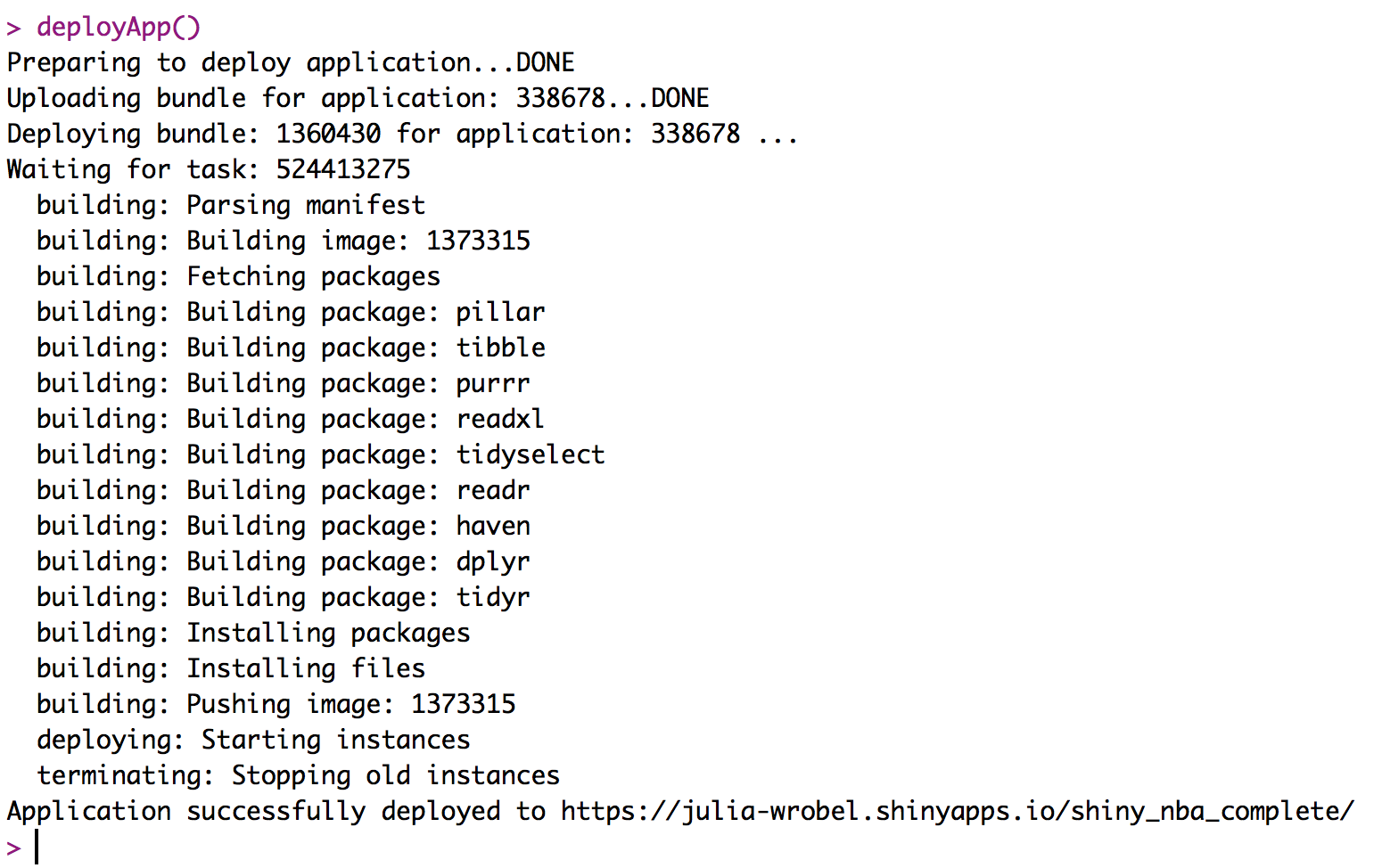Click the package name purrr

493,384
